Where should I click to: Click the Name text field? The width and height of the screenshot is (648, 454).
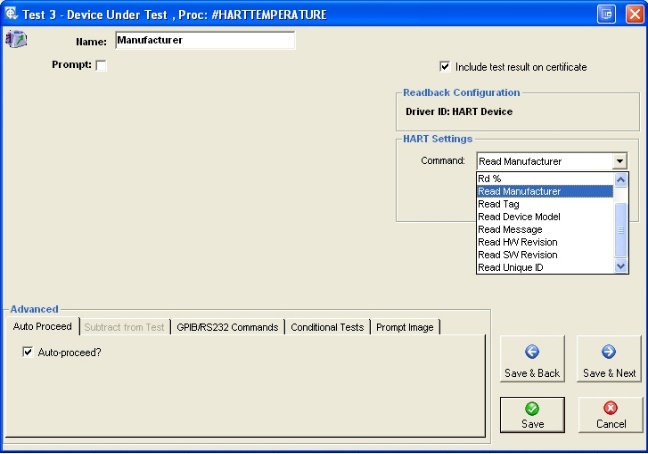pyautogui.click(x=204, y=41)
